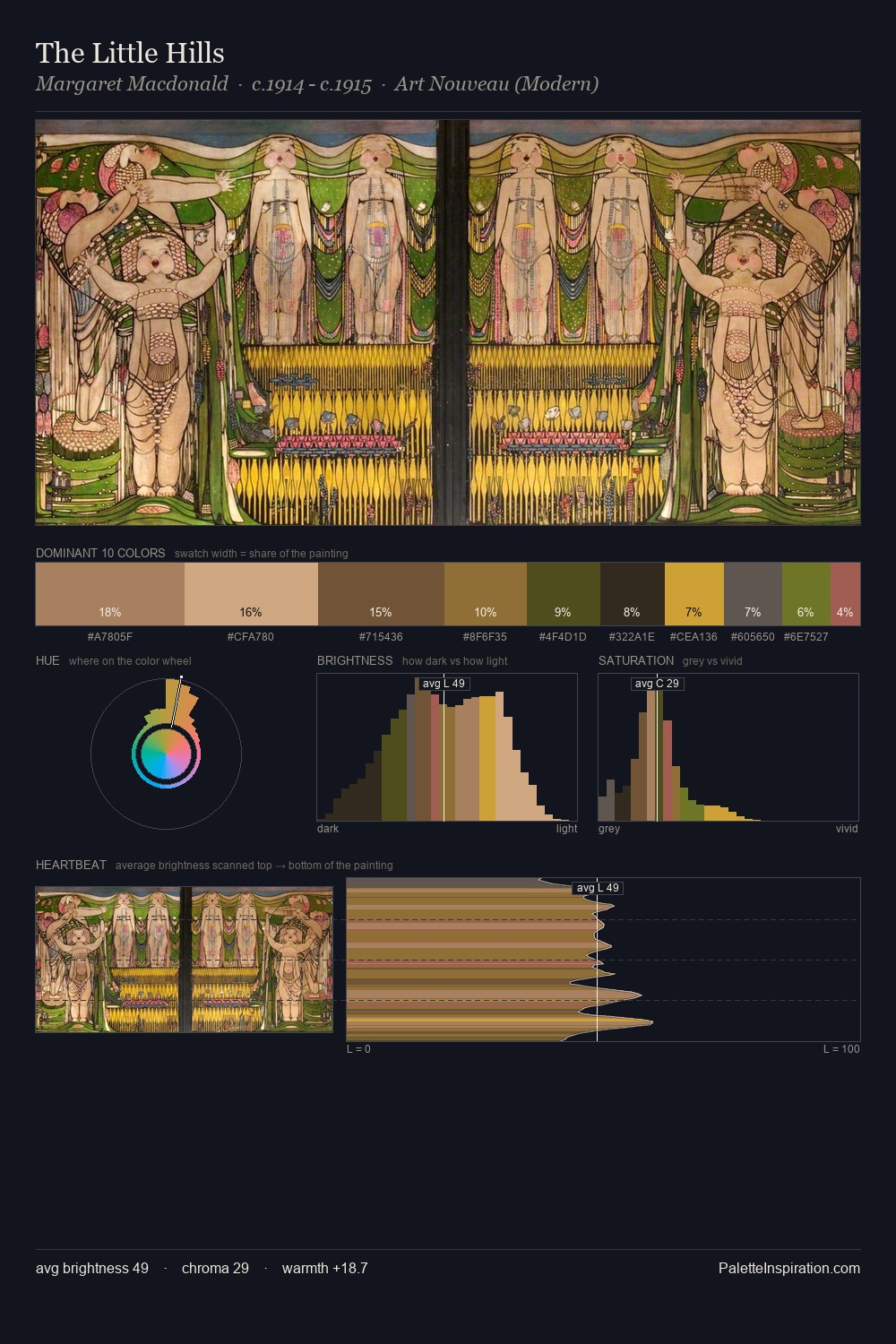
Task: Click the hex label #322A1E
Action: [x=632, y=637]
